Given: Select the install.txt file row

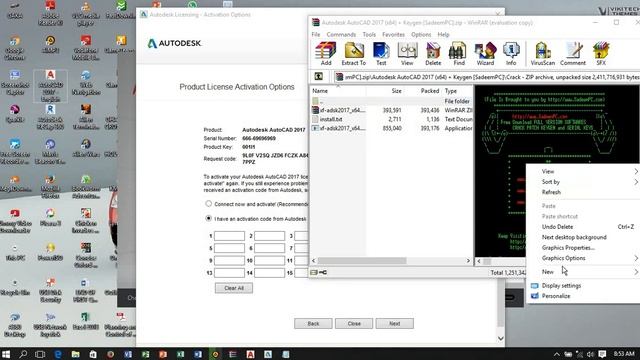Looking at the screenshot, I should point(392,119).
